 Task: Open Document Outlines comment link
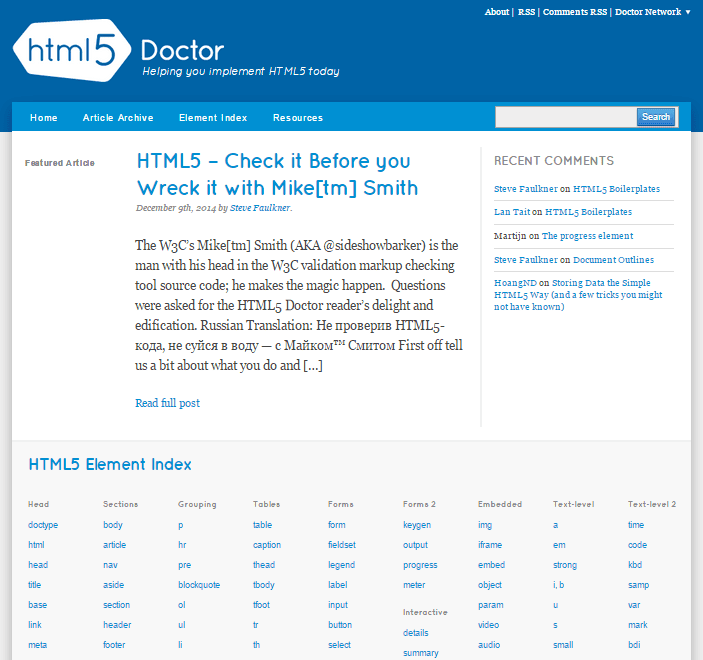[x=613, y=260]
